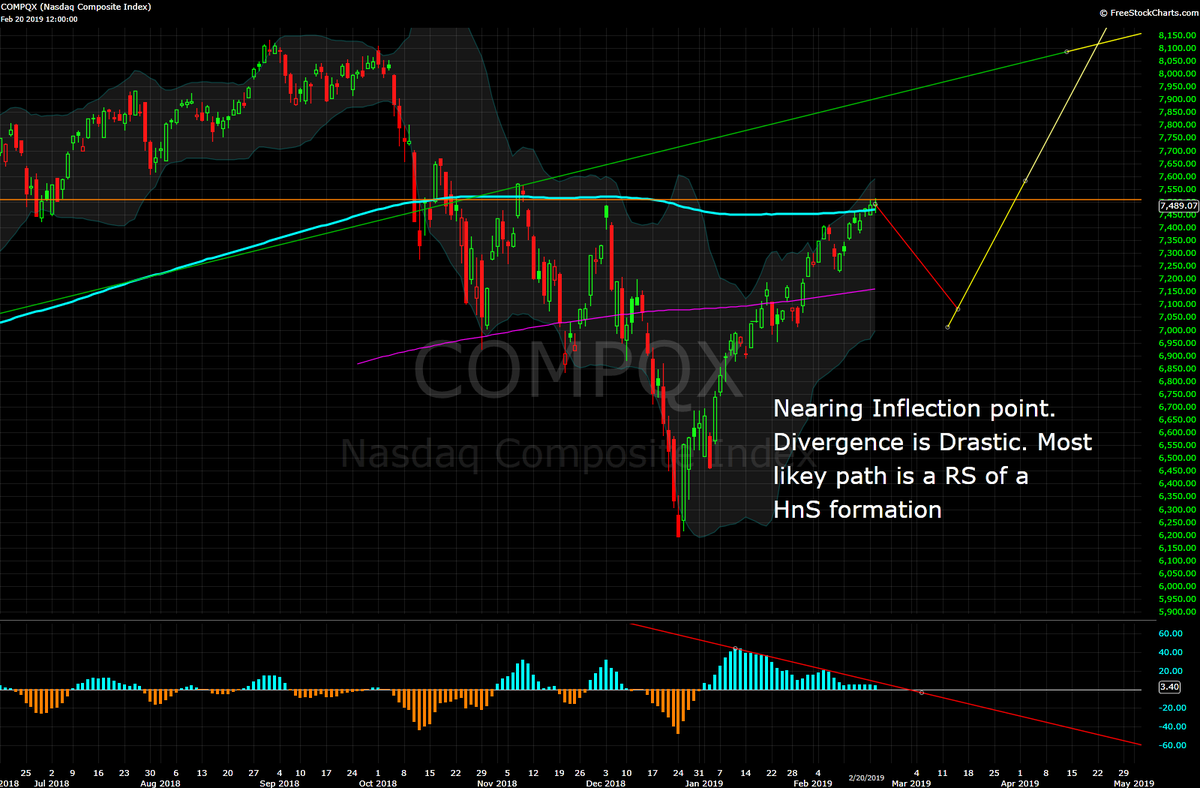Click the Apr 2019 date axis label
The image size is (1200, 788).
pos(1021,783)
